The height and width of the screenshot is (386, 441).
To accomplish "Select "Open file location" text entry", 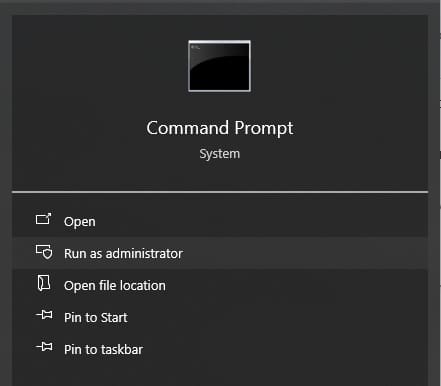I will pos(115,286).
